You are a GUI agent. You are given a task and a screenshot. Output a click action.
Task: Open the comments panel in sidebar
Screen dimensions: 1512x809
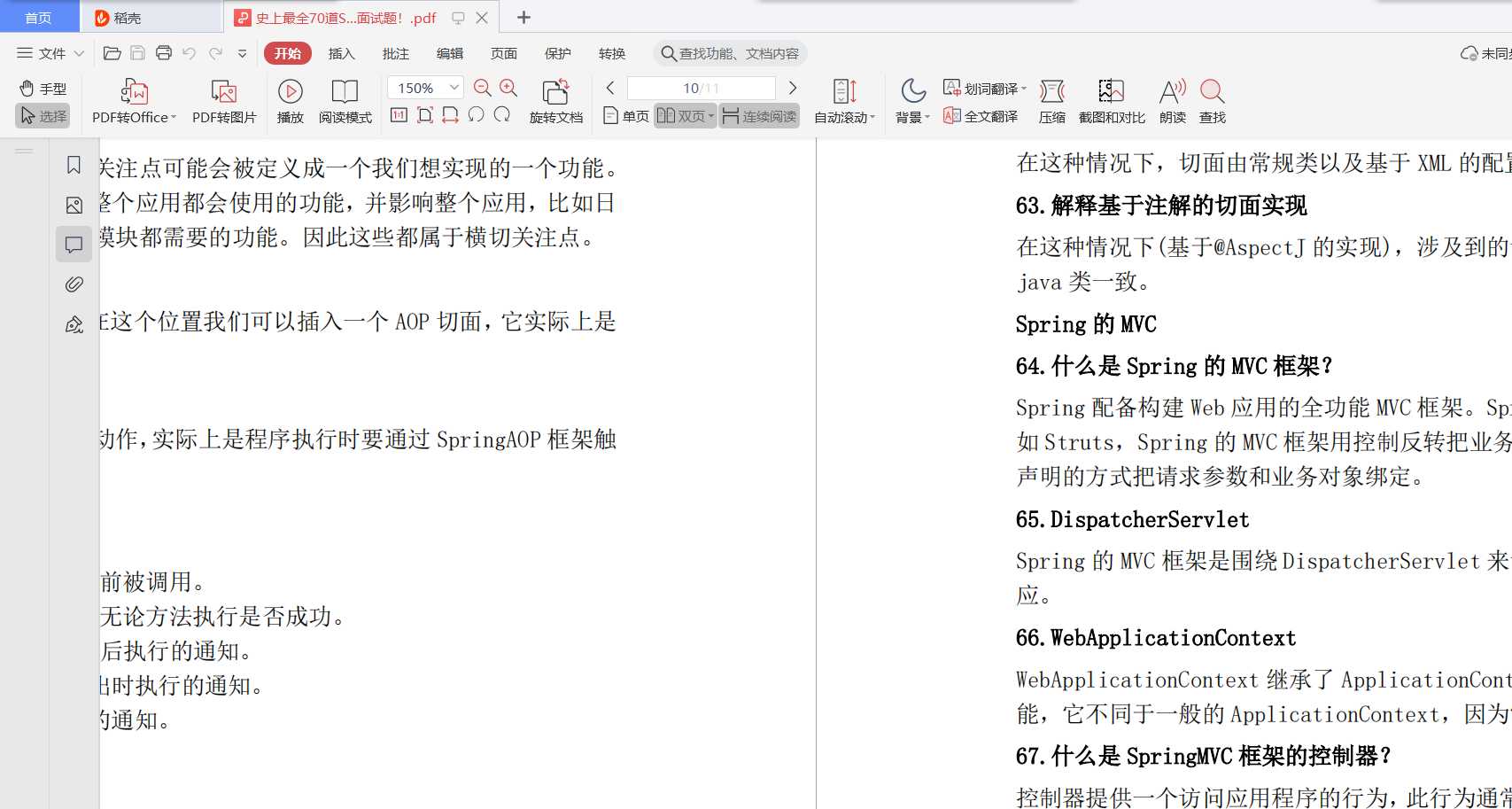74,245
